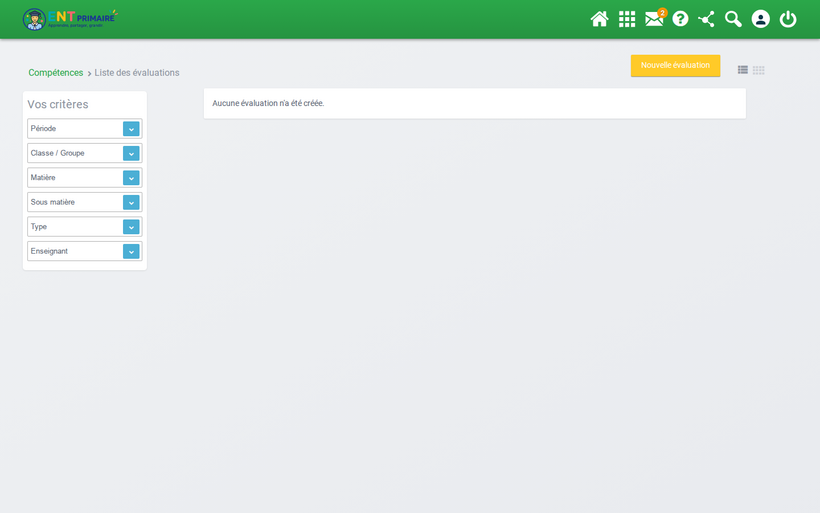820x513 pixels.
Task: Open Compétences breadcrumb link
Action: [55, 73]
